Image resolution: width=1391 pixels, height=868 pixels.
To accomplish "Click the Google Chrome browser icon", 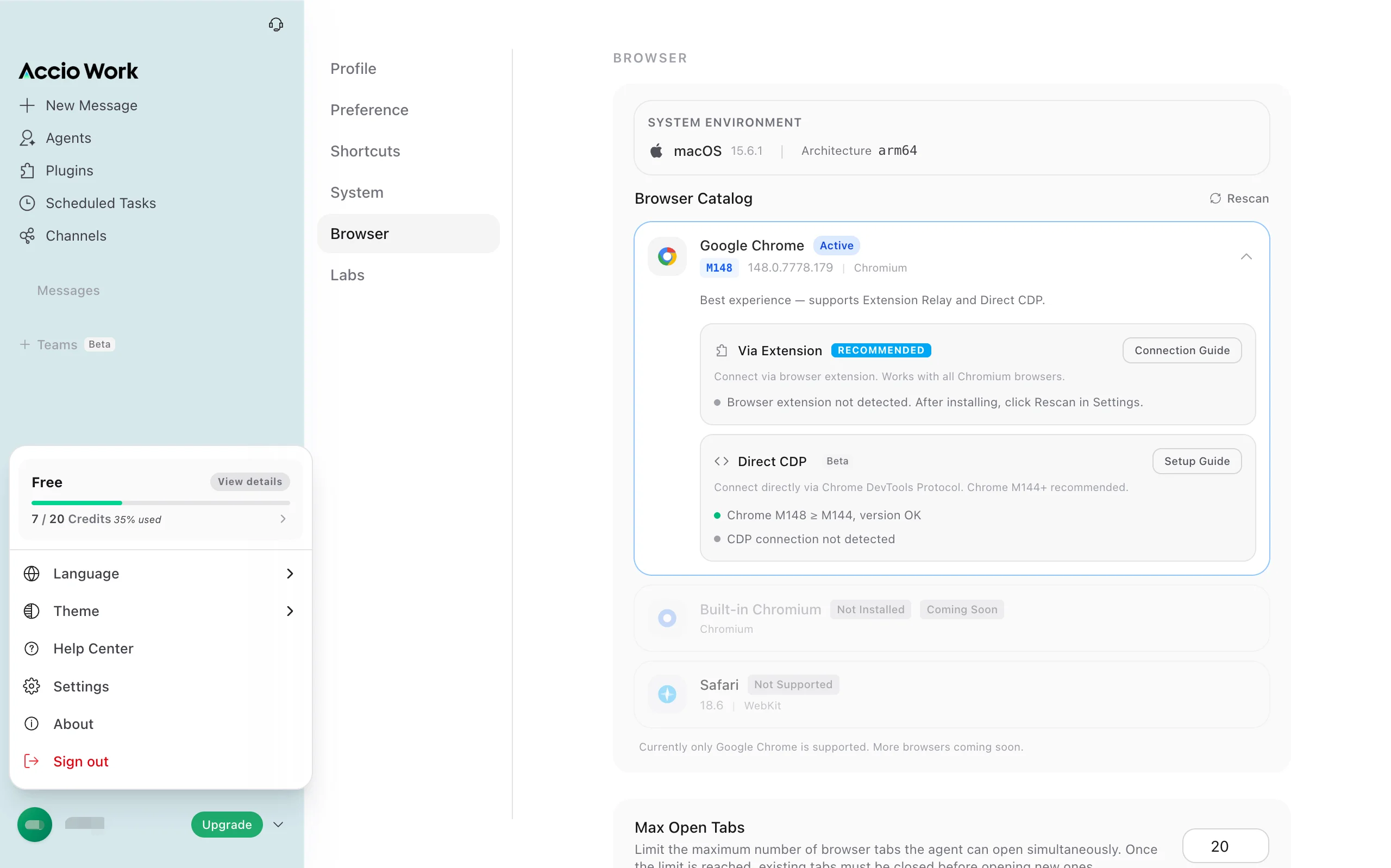I will pyautogui.click(x=667, y=256).
